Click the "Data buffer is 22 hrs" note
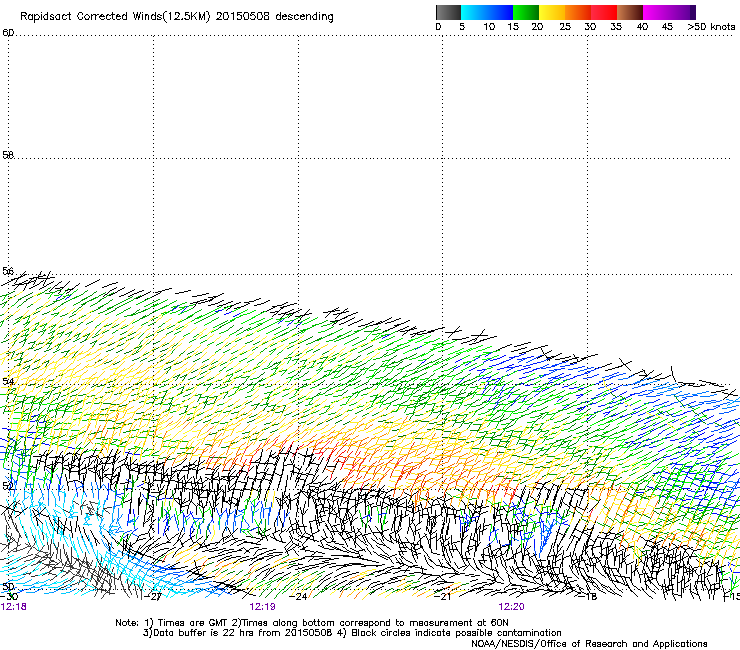 (x=238, y=633)
